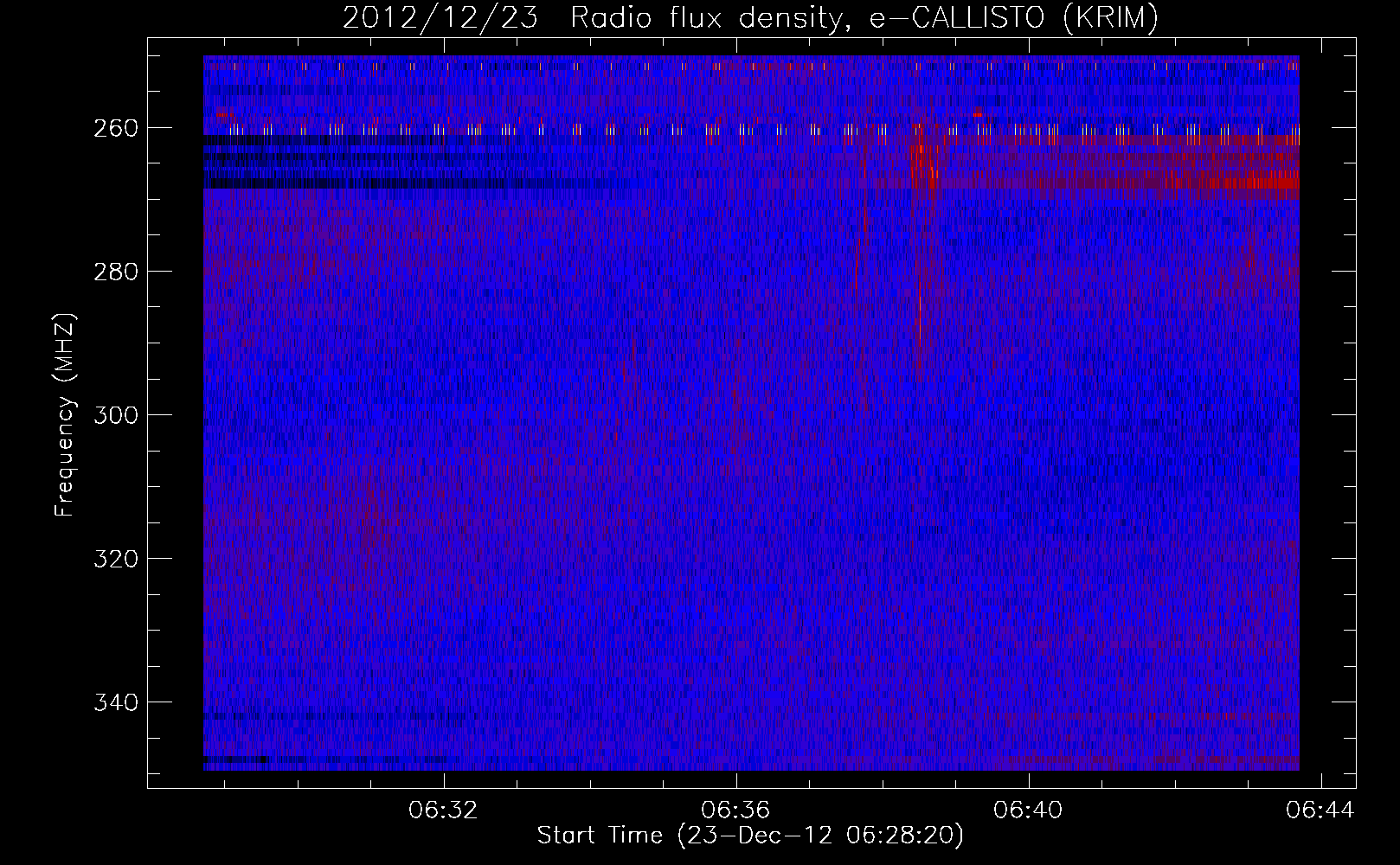The width and height of the screenshot is (1400, 865).
Task: Click the 280 frequency tick label
Action: point(116,272)
